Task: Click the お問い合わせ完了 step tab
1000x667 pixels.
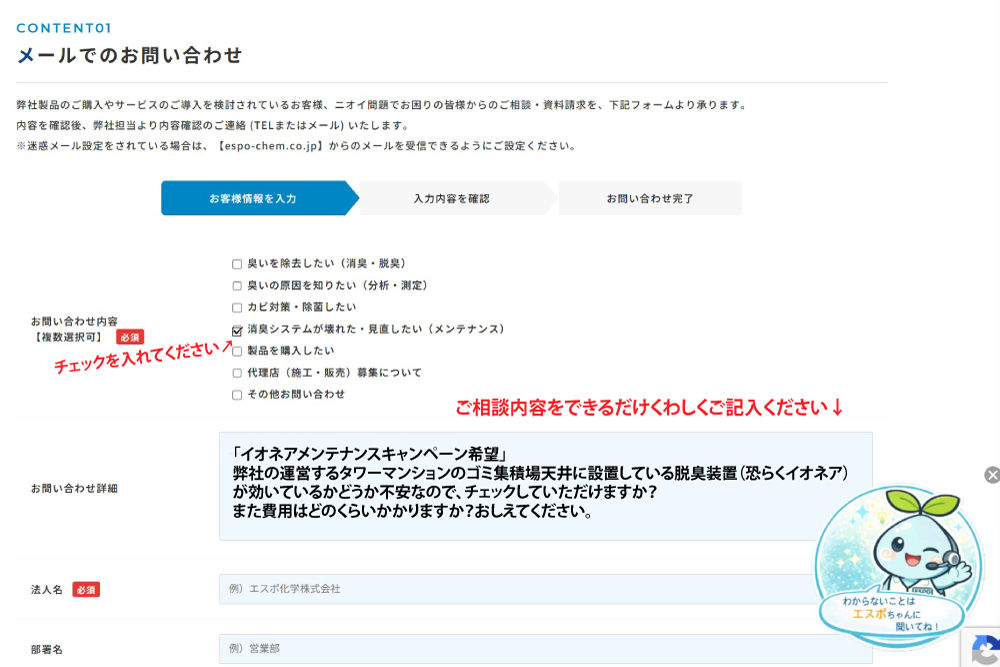Action: pyautogui.click(x=650, y=198)
